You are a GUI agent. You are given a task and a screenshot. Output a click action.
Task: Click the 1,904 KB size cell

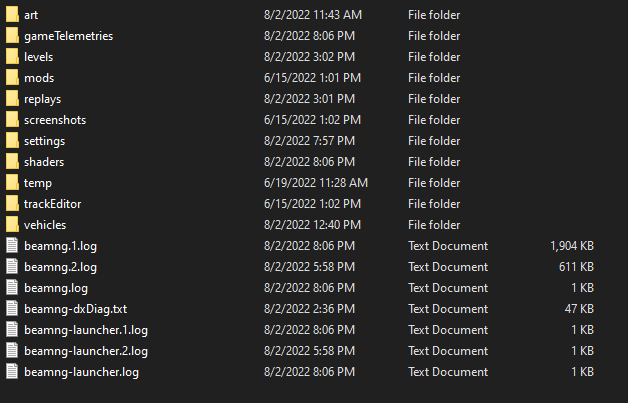tap(572, 246)
